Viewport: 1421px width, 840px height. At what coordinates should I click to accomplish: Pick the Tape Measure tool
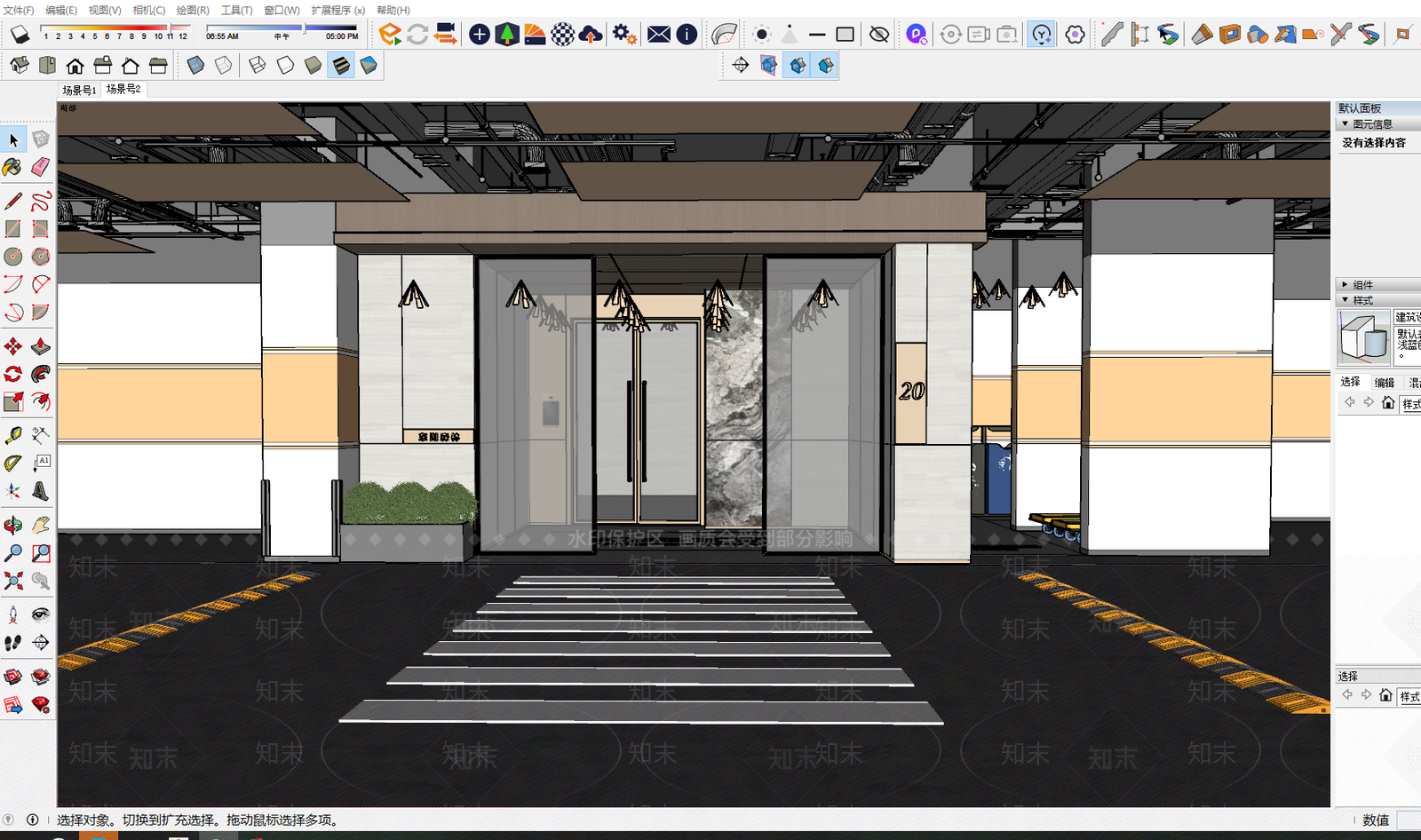pos(12,435)
